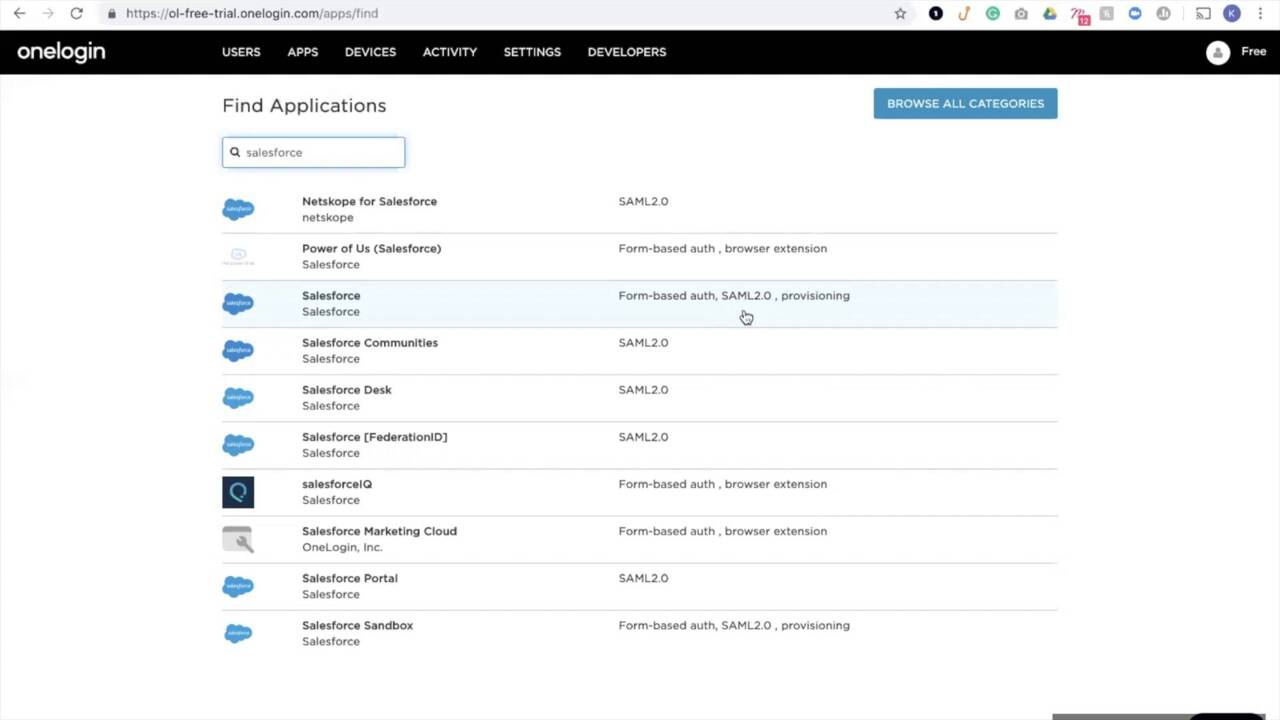
Task: Bookmark this page with the star icon
Action: (900, 14)
